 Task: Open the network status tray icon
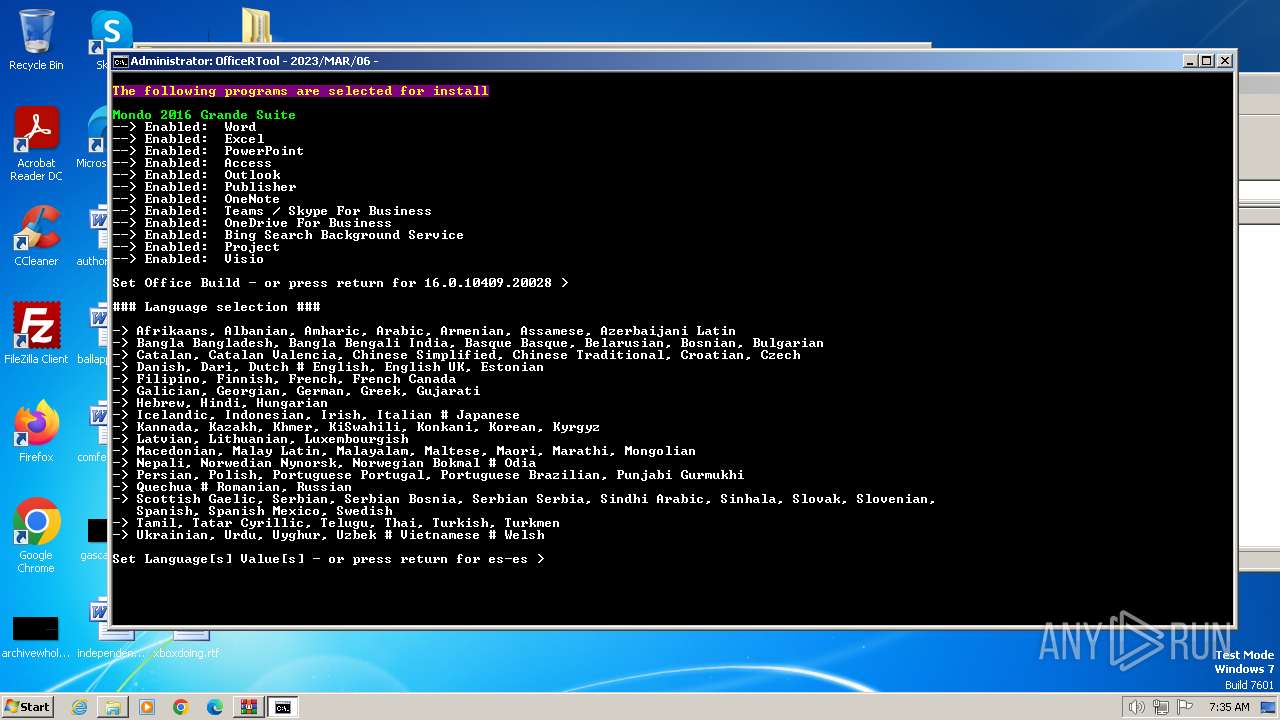point(1161,707)
